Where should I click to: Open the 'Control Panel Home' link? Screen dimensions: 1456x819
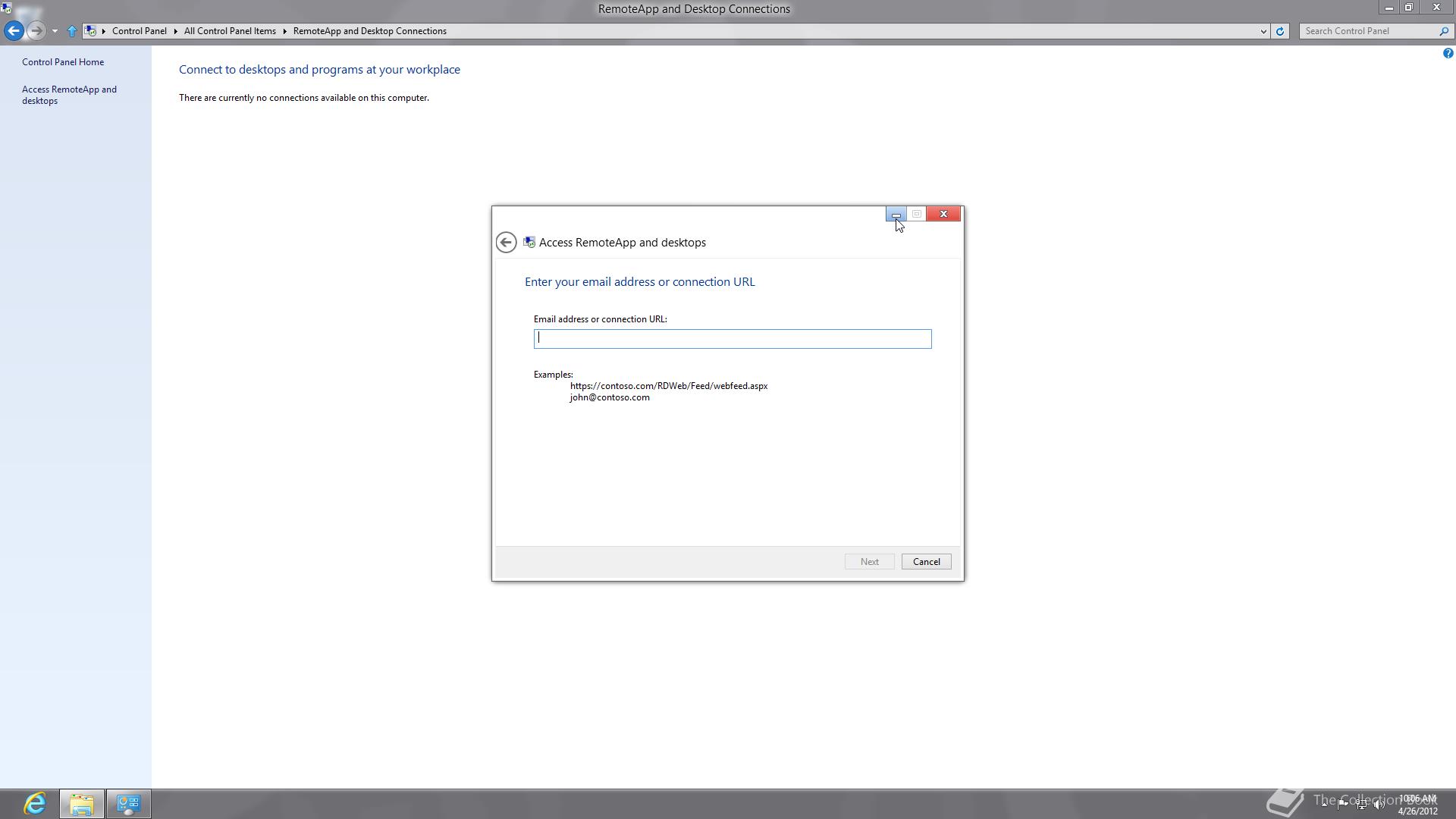pos(63,62)
